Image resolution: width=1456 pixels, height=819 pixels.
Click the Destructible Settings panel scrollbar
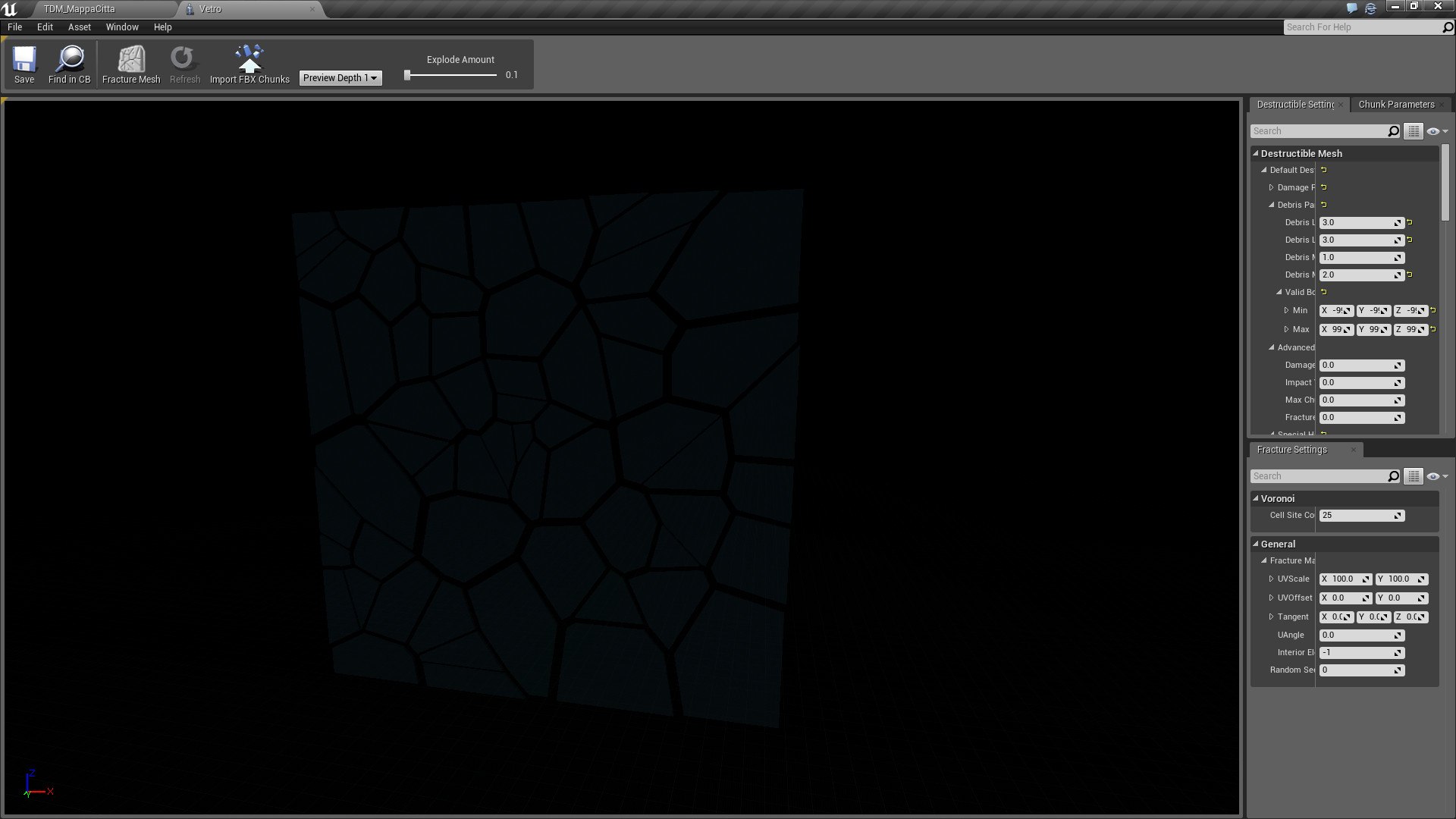coord(1445,183)
